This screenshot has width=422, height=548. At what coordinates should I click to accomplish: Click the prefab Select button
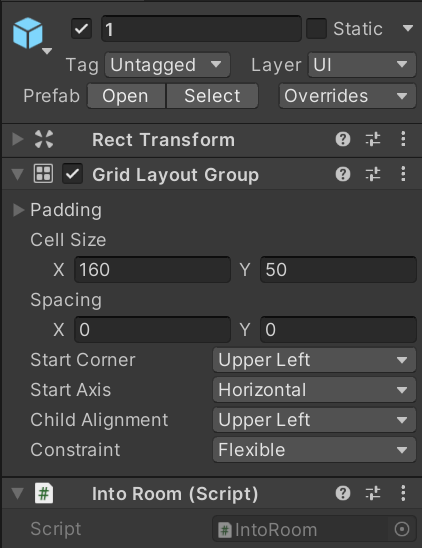212,96
